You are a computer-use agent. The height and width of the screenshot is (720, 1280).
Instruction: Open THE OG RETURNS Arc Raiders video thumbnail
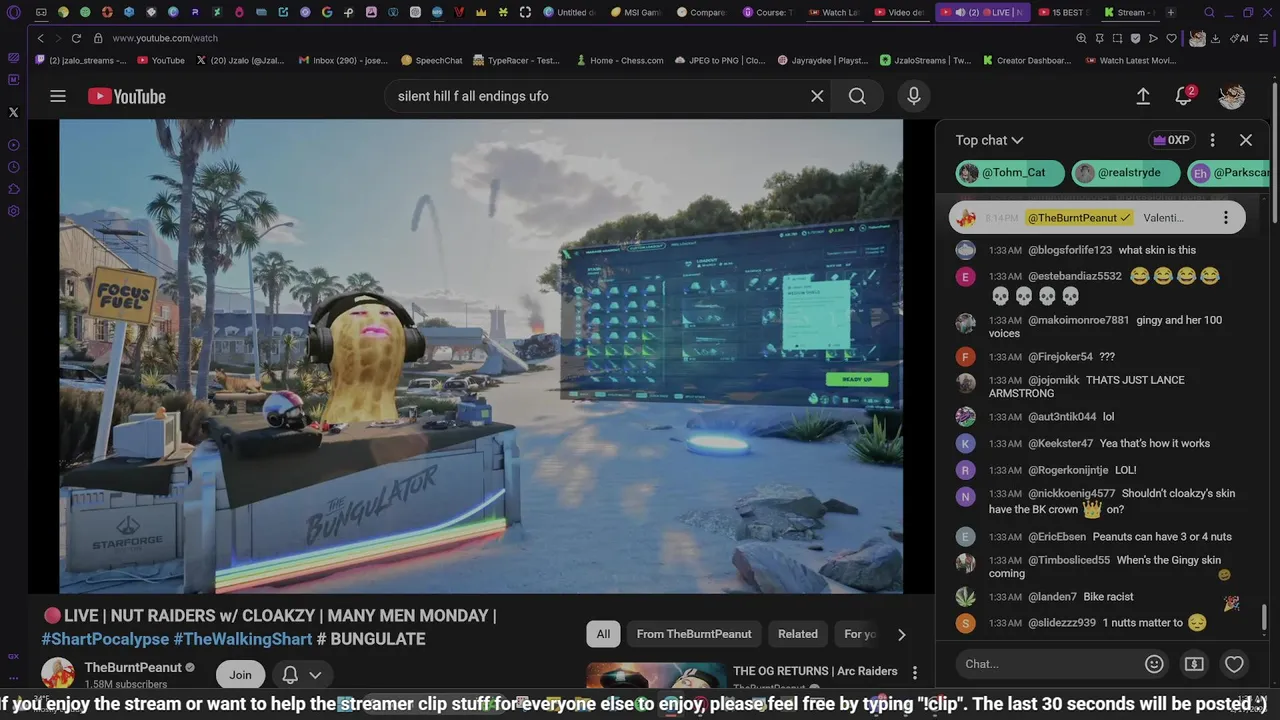click(x=656, y=677)
